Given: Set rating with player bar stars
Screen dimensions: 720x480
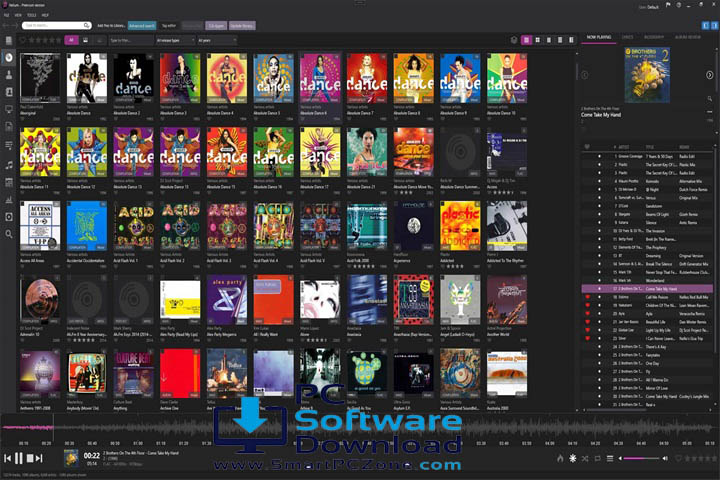Looking at the screenshot, I should click(x=699, y=458).
